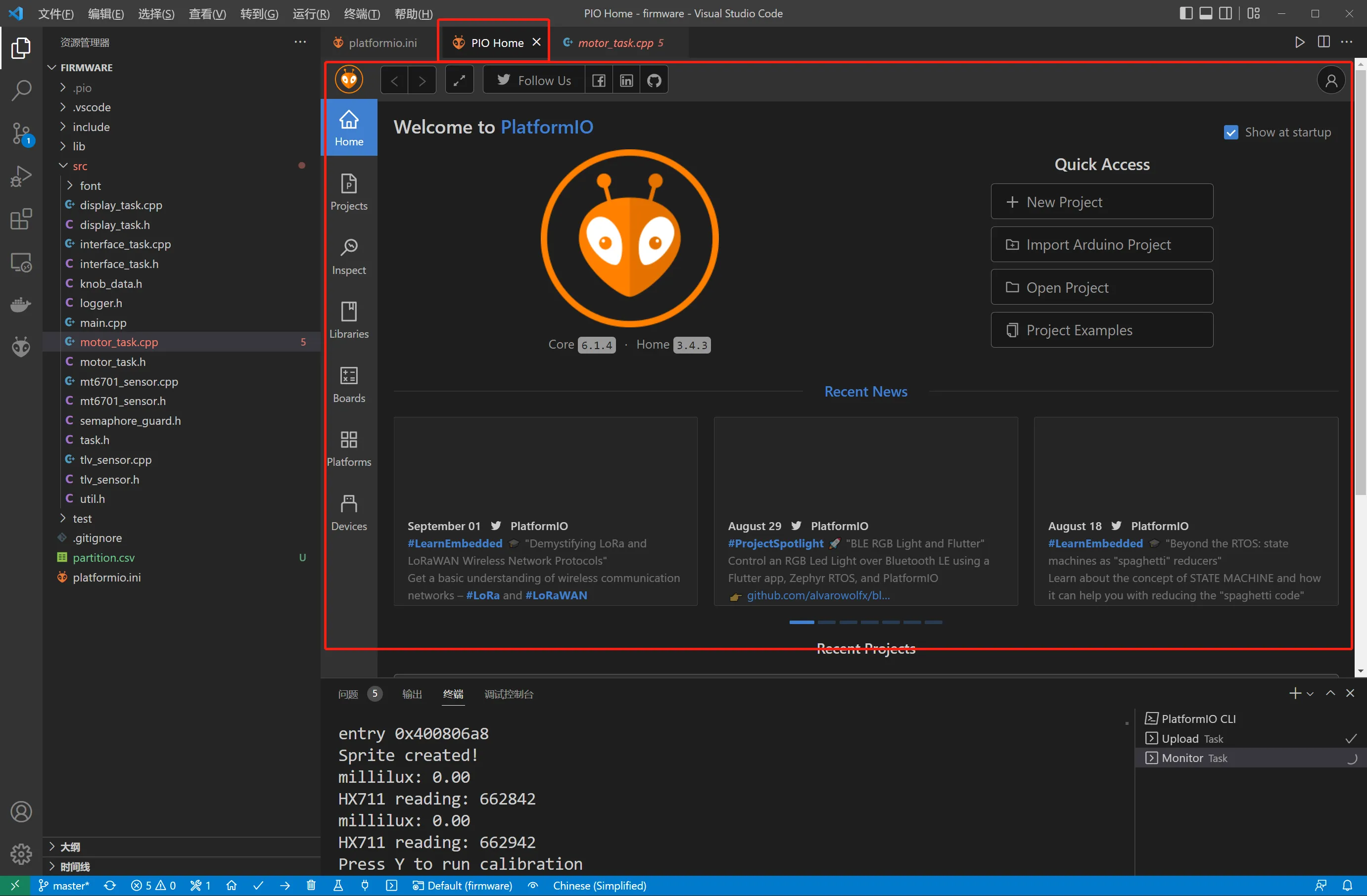Screen dimensions: 1367x896
Task: Open the Manage gear icon
Action: point(21,854)
